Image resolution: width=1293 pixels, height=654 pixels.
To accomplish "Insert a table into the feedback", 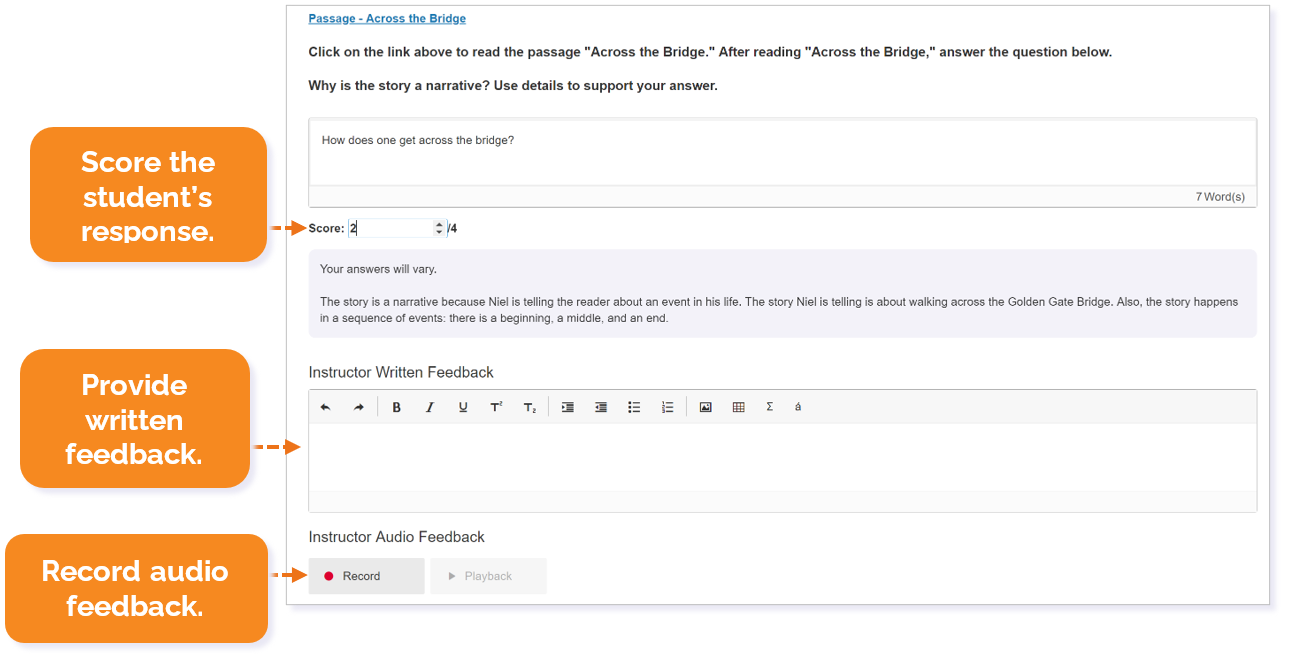I will pyautogui.click(x=738, y=407).
